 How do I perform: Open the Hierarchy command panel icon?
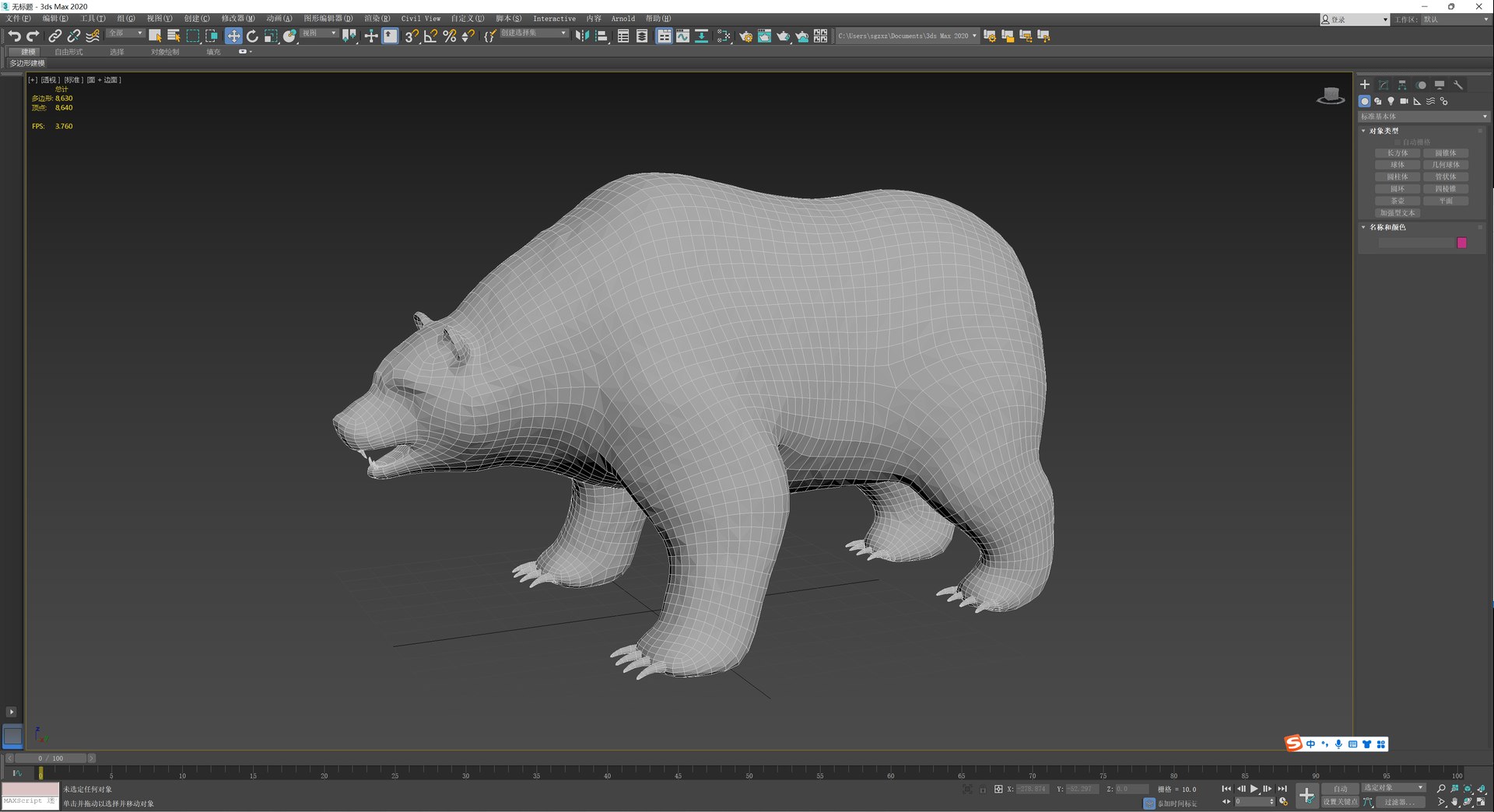pos(1402,85)
